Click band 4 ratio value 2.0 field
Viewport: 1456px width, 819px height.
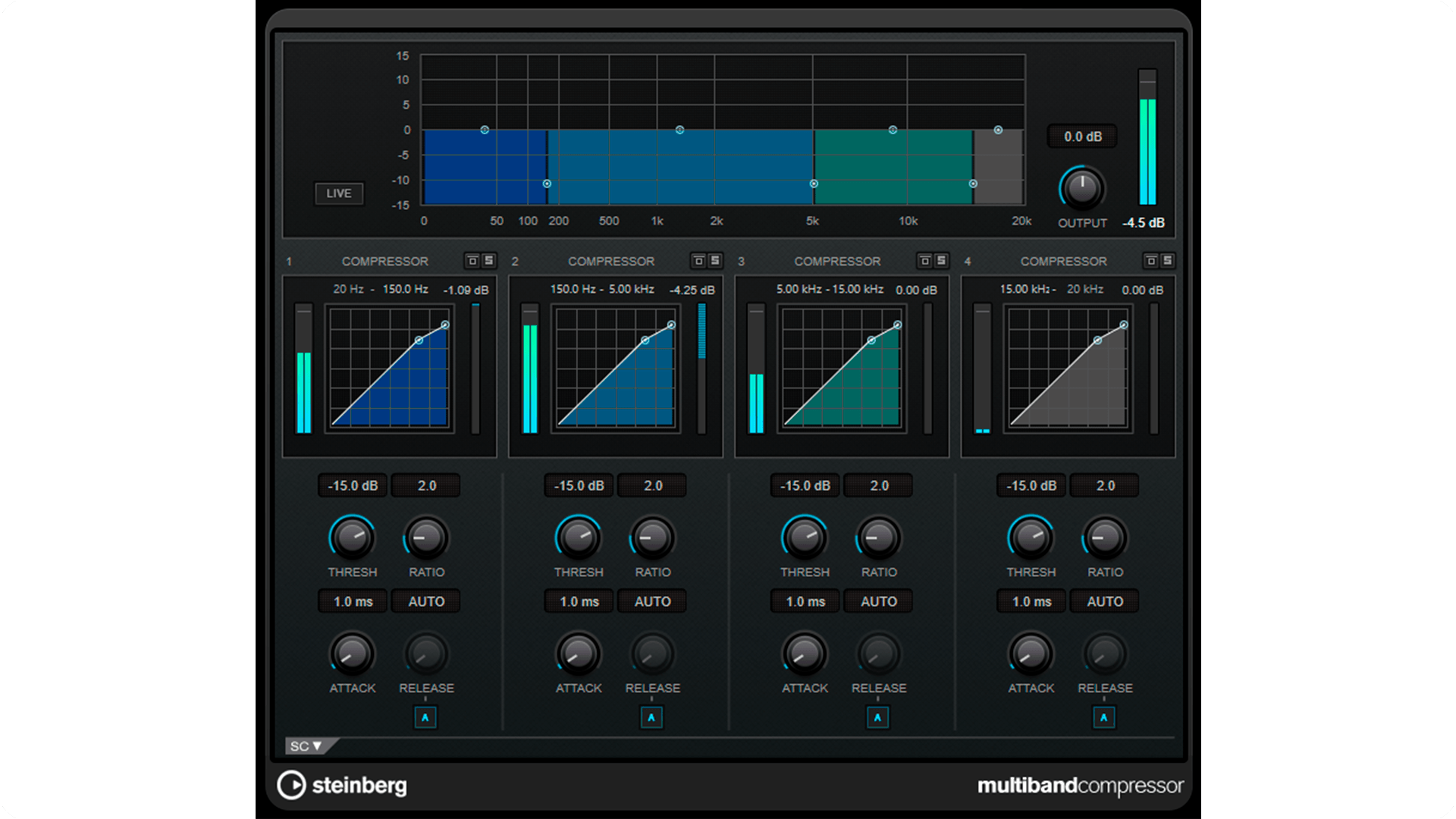(1105, 485)
